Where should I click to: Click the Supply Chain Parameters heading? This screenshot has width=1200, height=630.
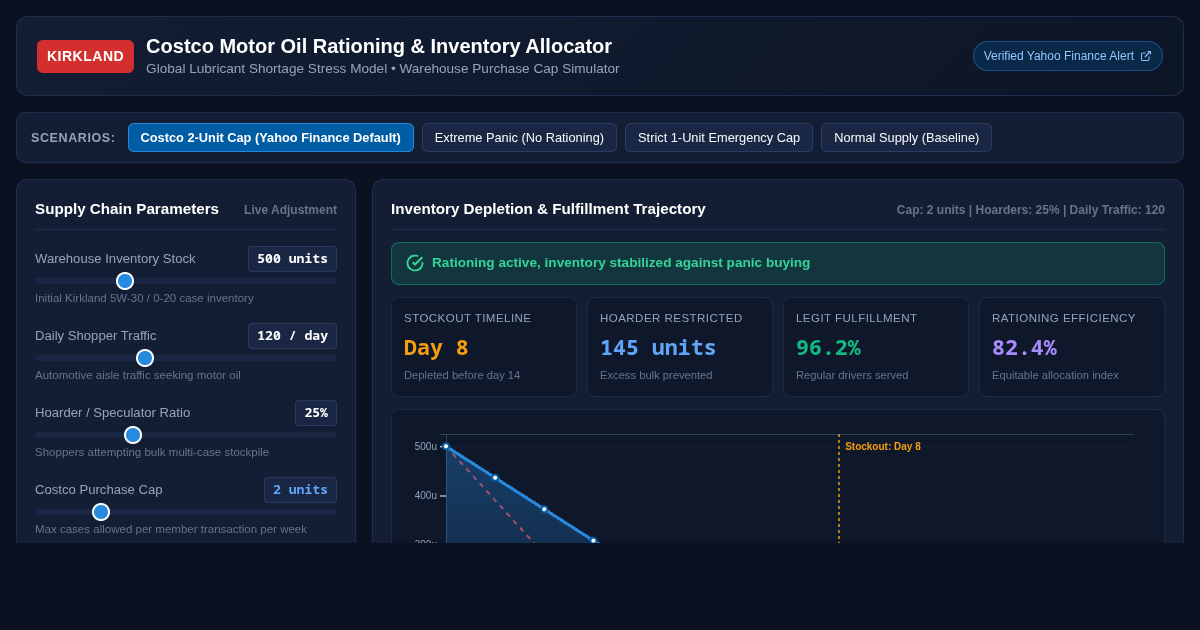(x=127, y=209)
